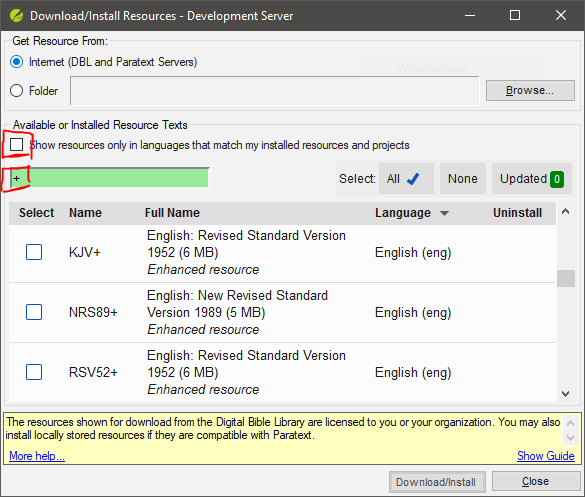
Task: Minimize the Download/Install Resources window
Action: (470, 16)
